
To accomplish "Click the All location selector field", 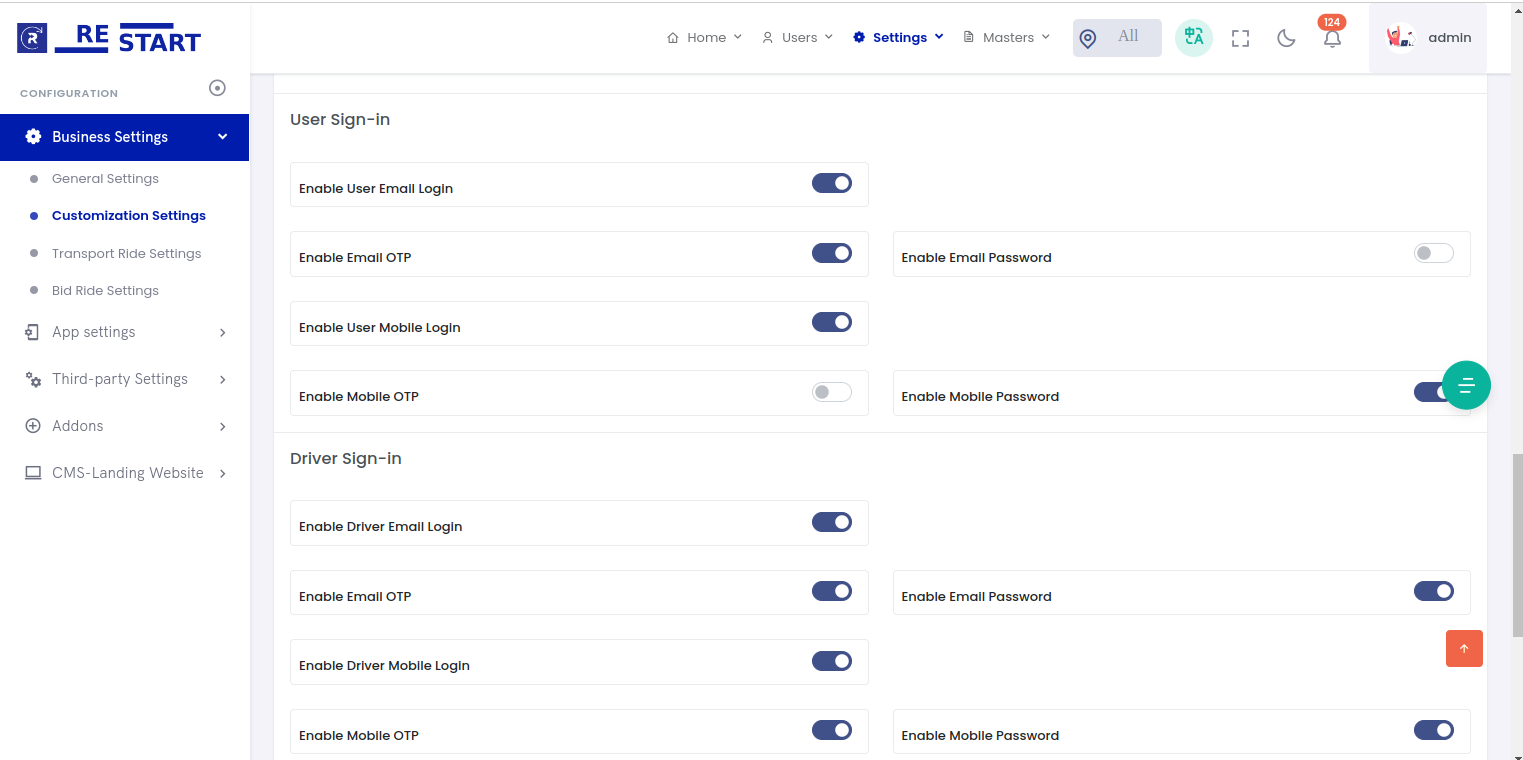I will click(x=1117, y=38).
